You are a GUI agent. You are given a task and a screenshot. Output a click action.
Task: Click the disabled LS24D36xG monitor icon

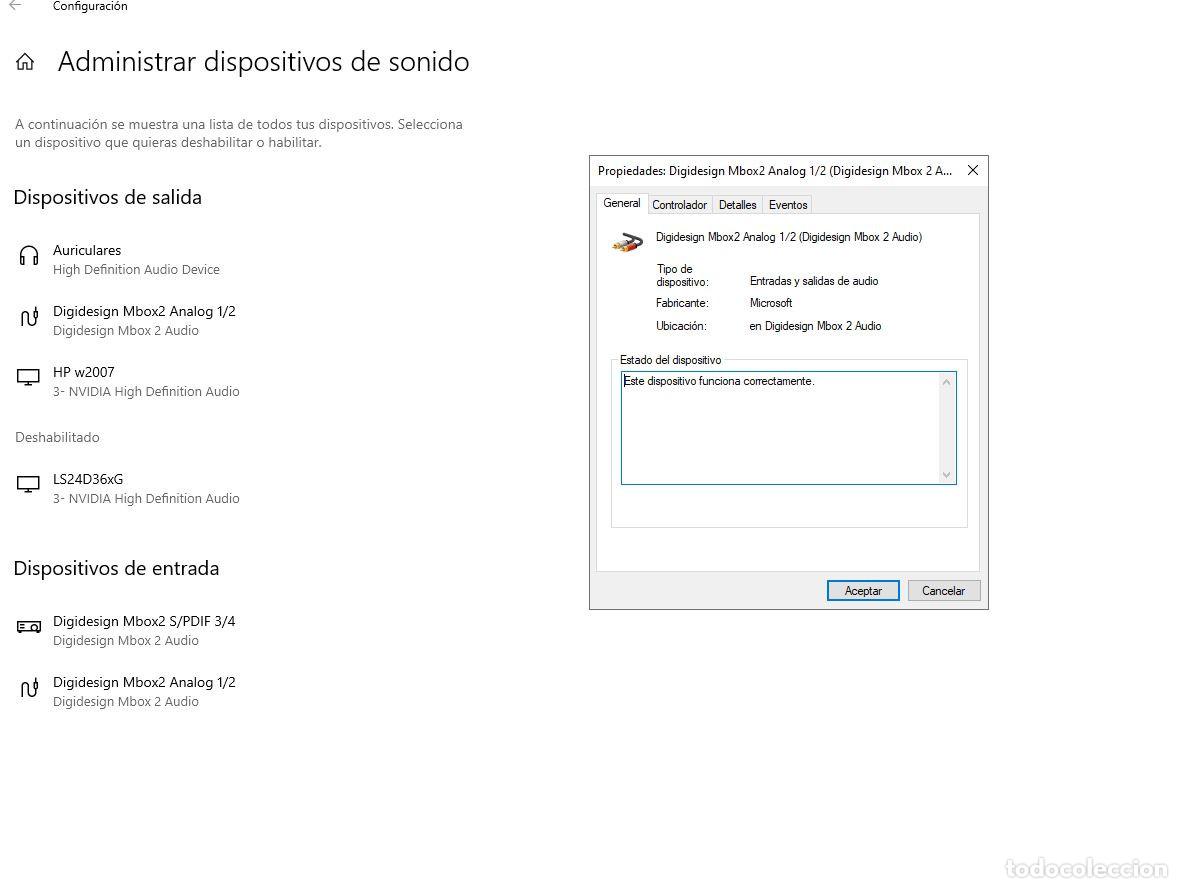28,485
